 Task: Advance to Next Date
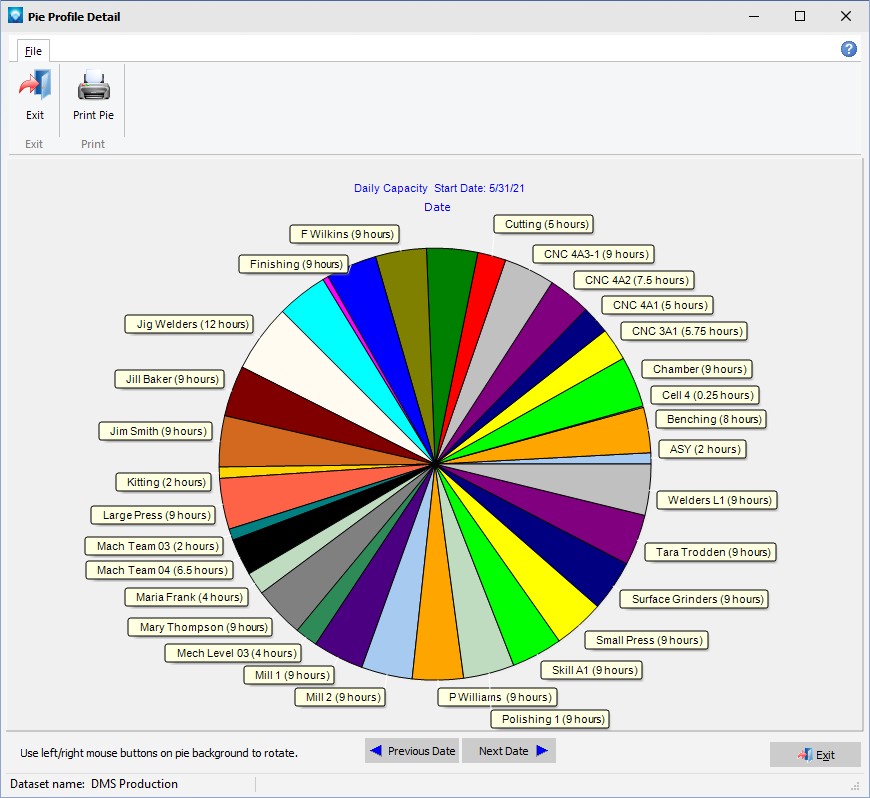click(508, 751)
